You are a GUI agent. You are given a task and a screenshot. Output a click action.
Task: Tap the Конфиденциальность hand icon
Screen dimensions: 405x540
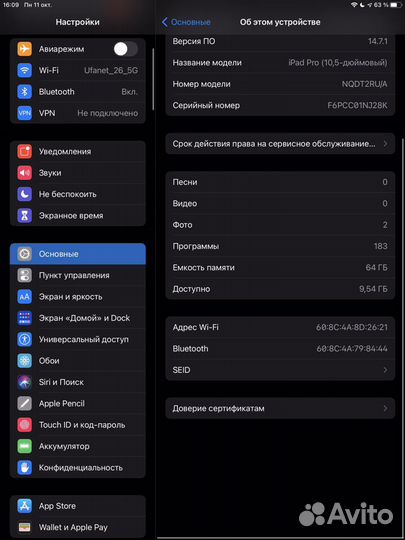click(24, 467)
